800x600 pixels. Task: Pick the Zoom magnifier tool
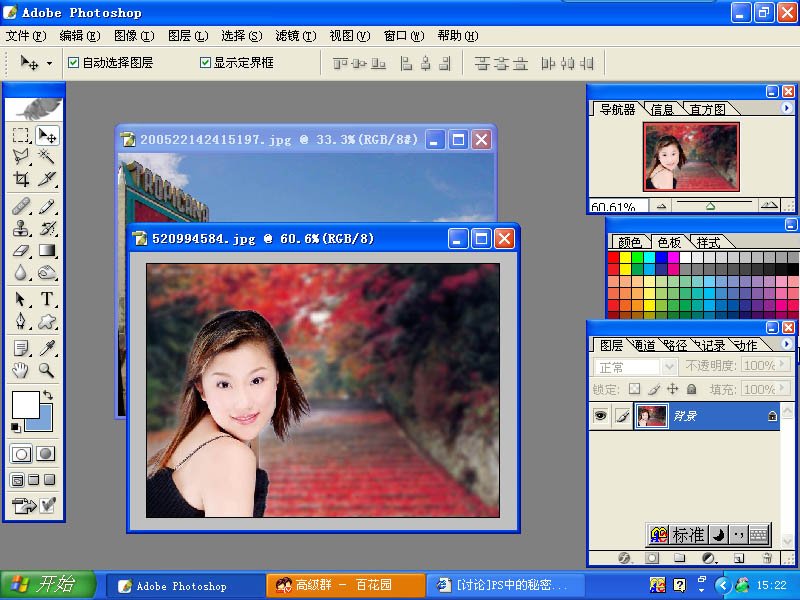(x=47, y=370)
